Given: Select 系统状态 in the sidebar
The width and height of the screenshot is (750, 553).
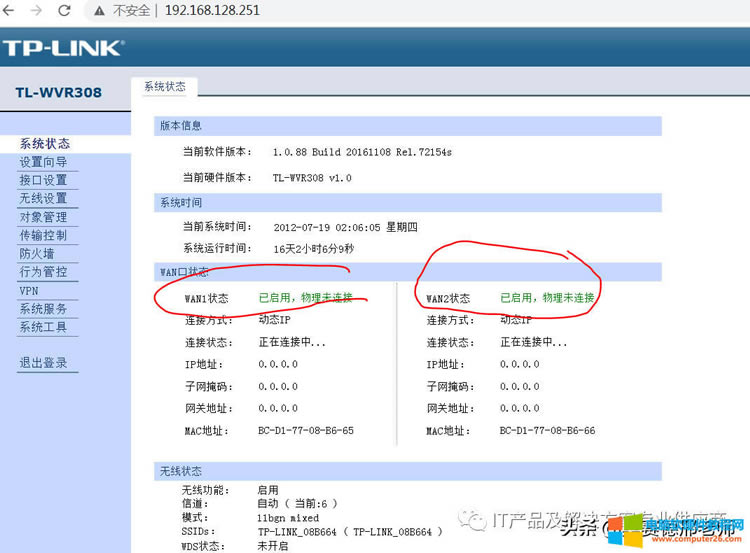Looking at the screenshot, I should [x=44, y=144].
